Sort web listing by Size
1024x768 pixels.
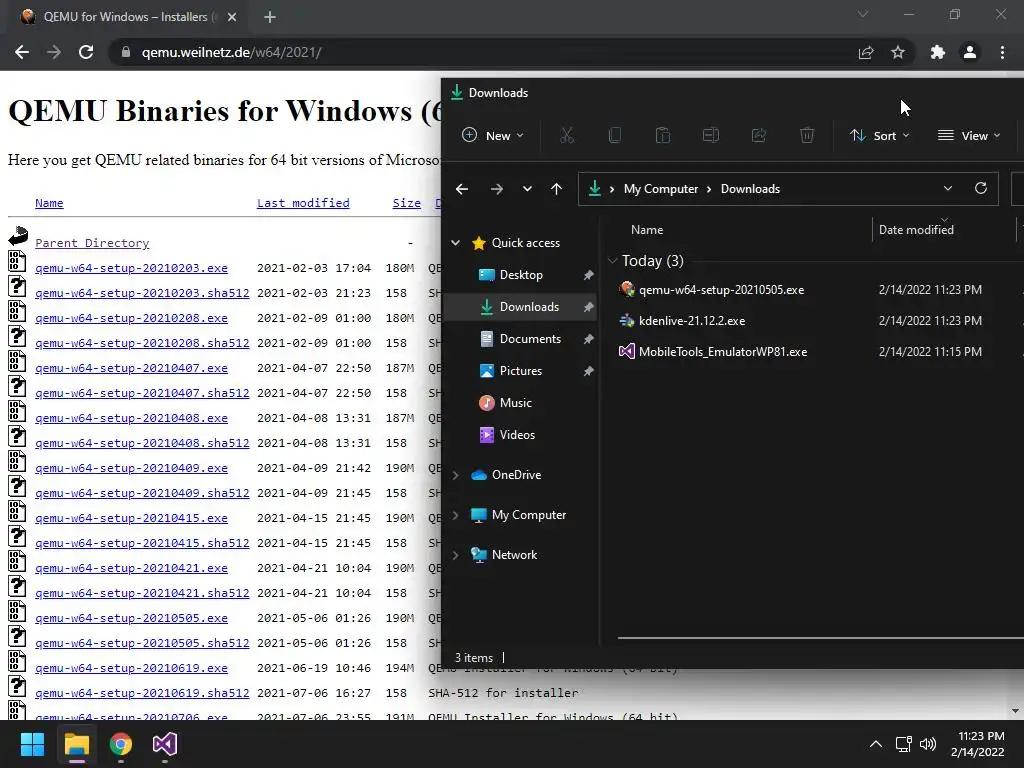click(406, 203)
